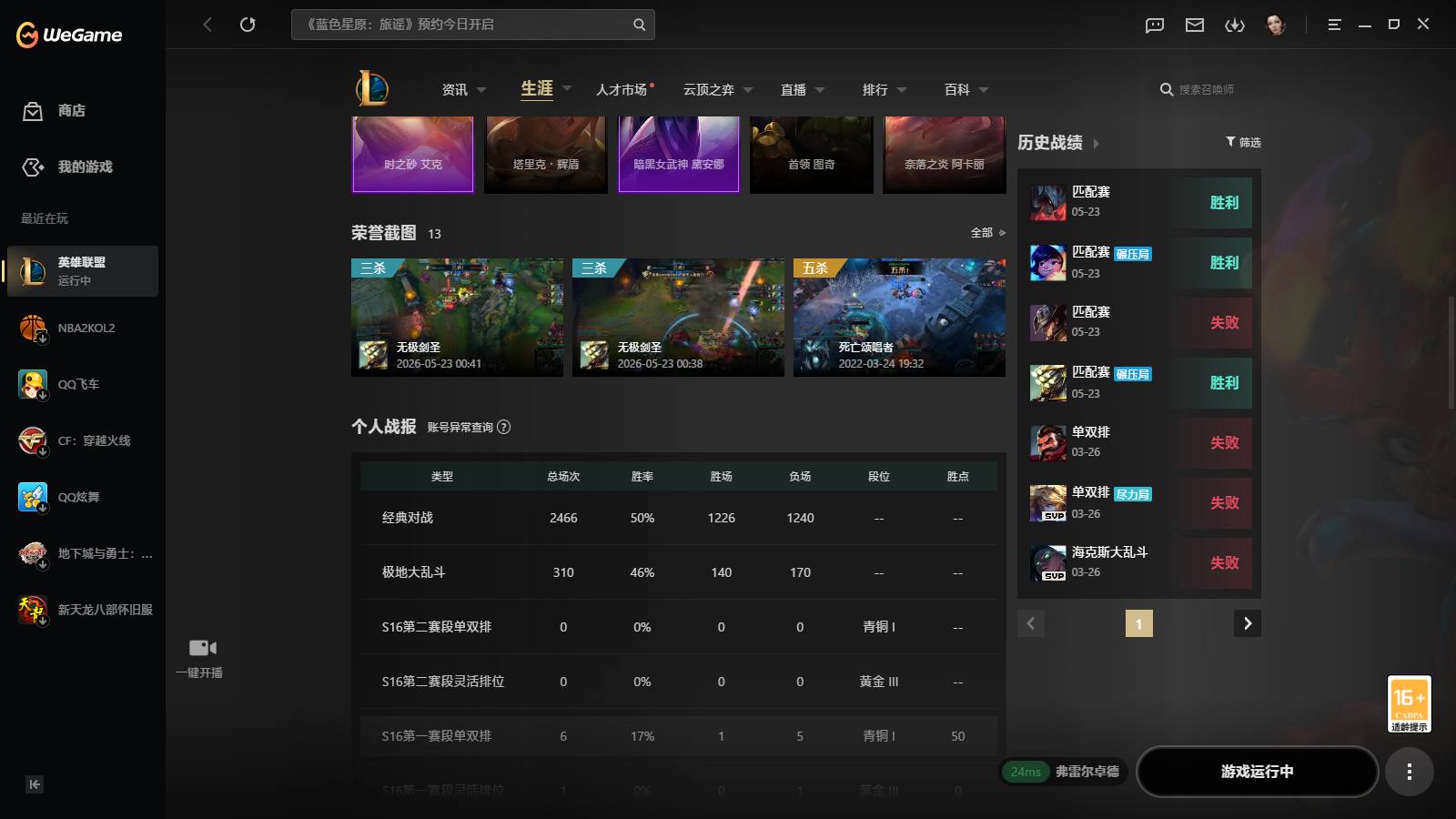This screenshot has height=819, width=1456.
Task: Expand the 生涯 dropdown arrow
Action: (x=567, y=88)
